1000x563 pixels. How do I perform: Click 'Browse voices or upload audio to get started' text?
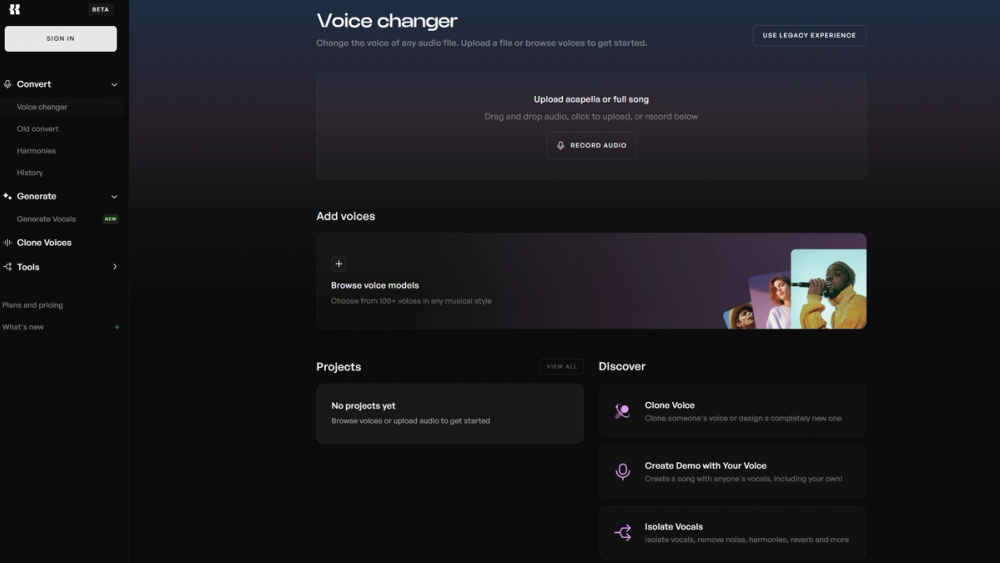point(411,421)
